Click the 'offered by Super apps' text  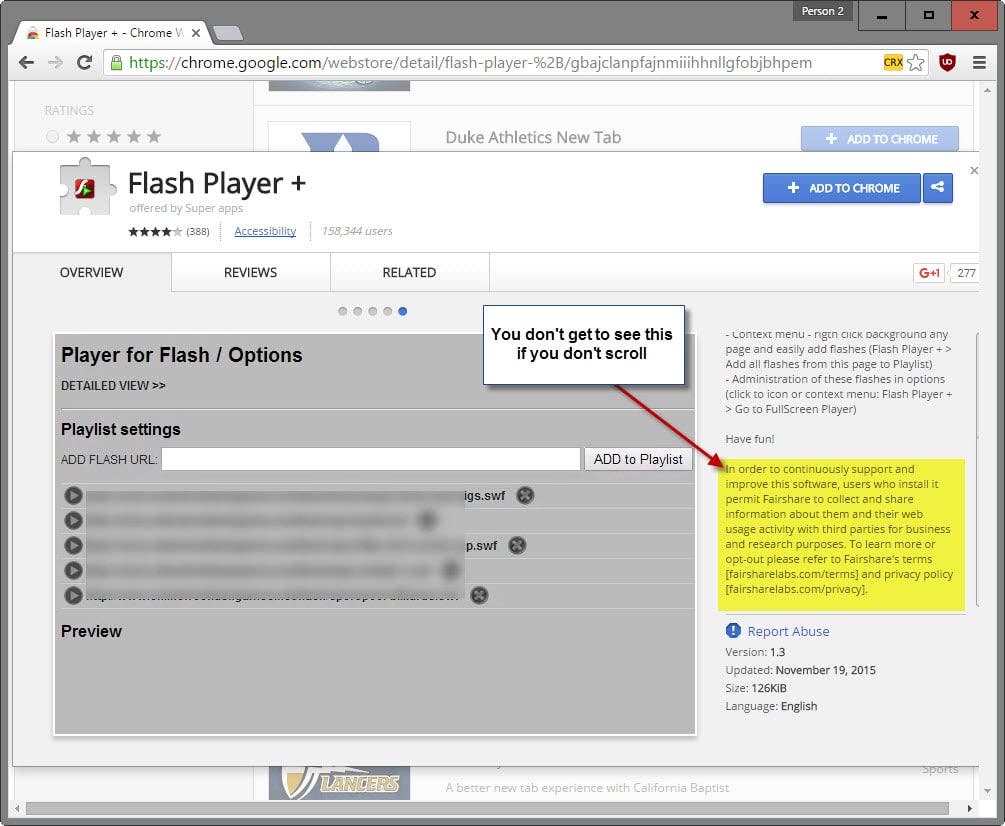coord(186,208)
